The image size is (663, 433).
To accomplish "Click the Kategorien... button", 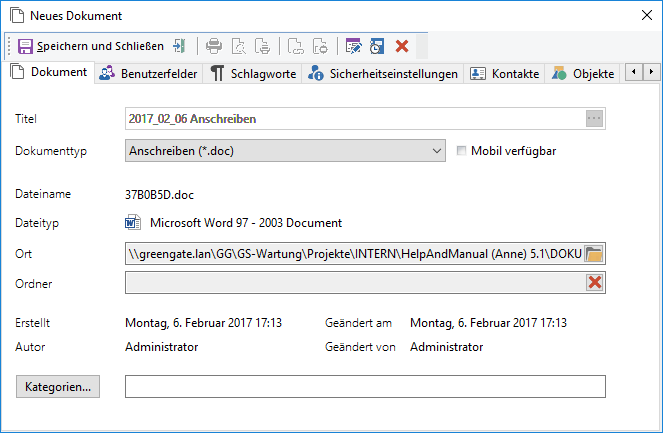I will (58, 386).
